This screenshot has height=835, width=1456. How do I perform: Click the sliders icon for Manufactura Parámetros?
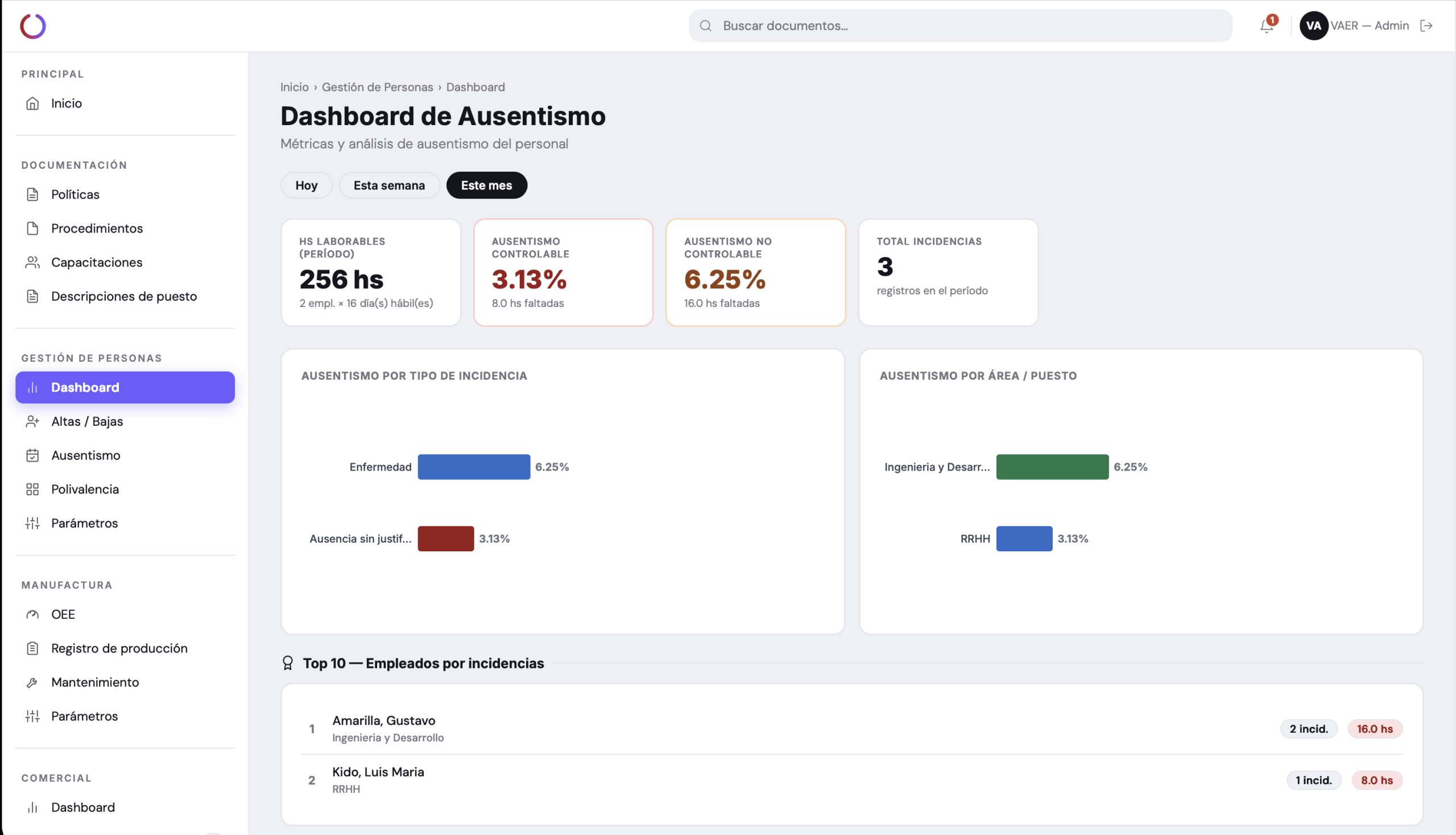[x=32, y=716]
